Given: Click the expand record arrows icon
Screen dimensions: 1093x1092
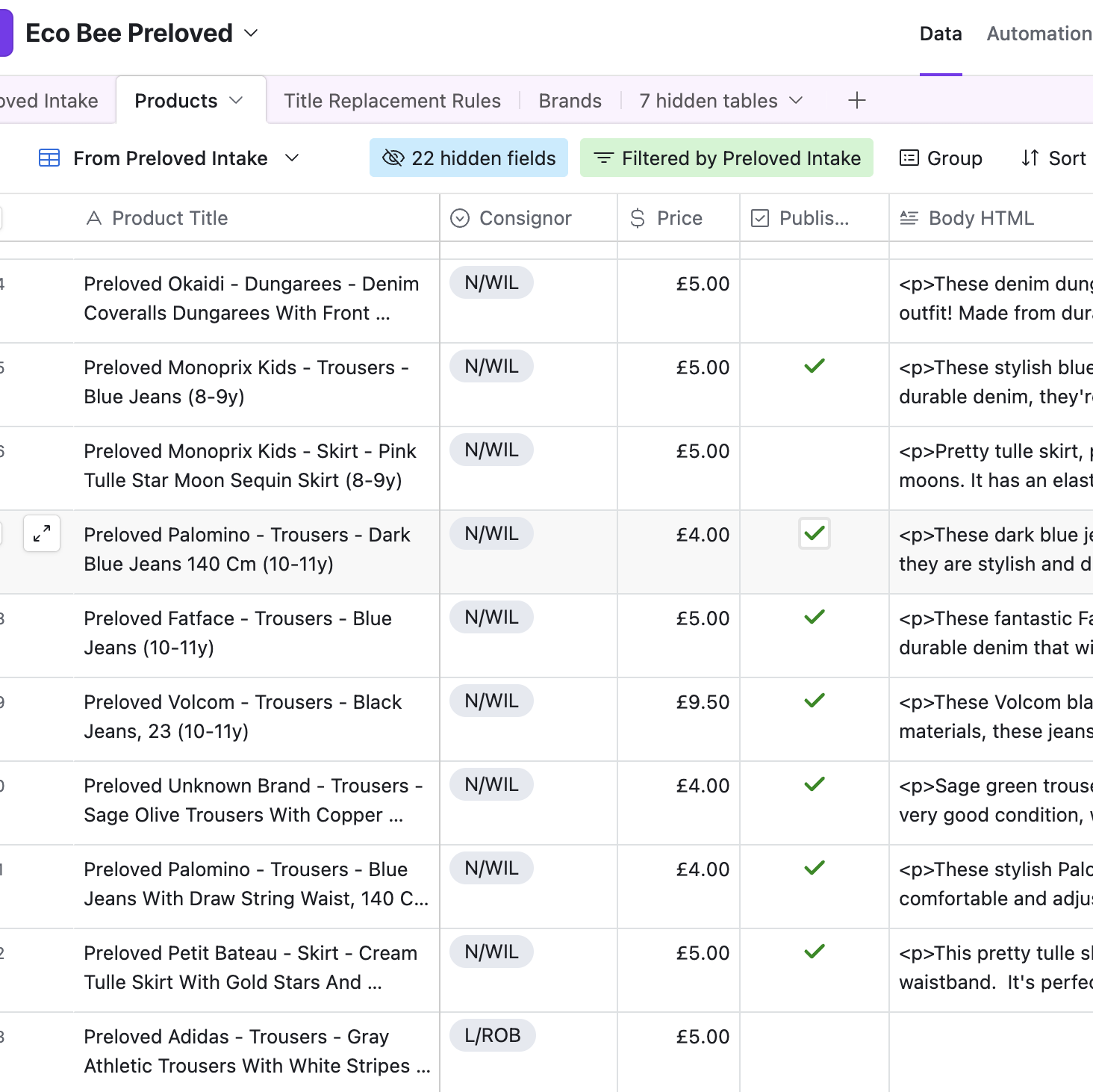Looking at the screenshot, I should point(42,533).
